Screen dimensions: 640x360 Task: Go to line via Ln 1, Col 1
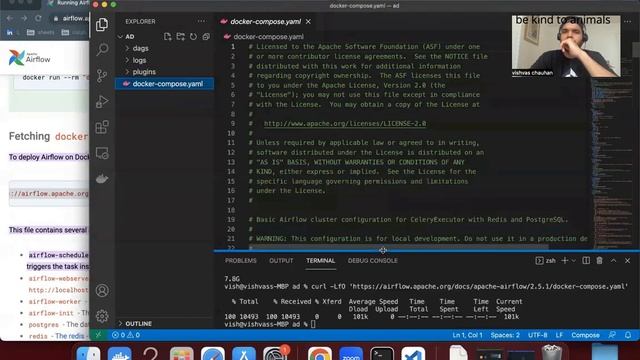(x=467, y=335)
